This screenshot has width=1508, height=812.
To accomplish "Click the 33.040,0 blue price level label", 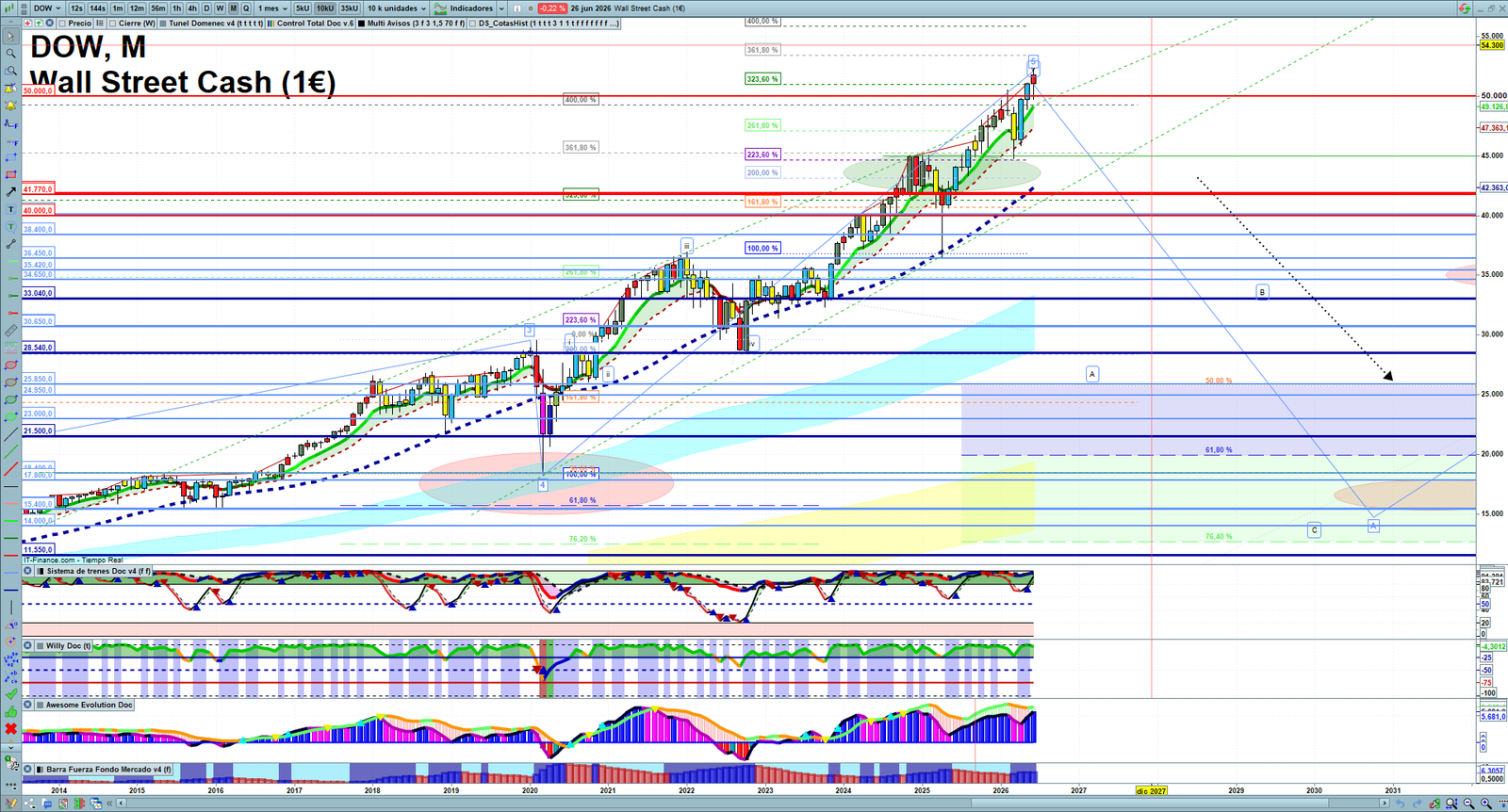I will click(x=39, y=293).
